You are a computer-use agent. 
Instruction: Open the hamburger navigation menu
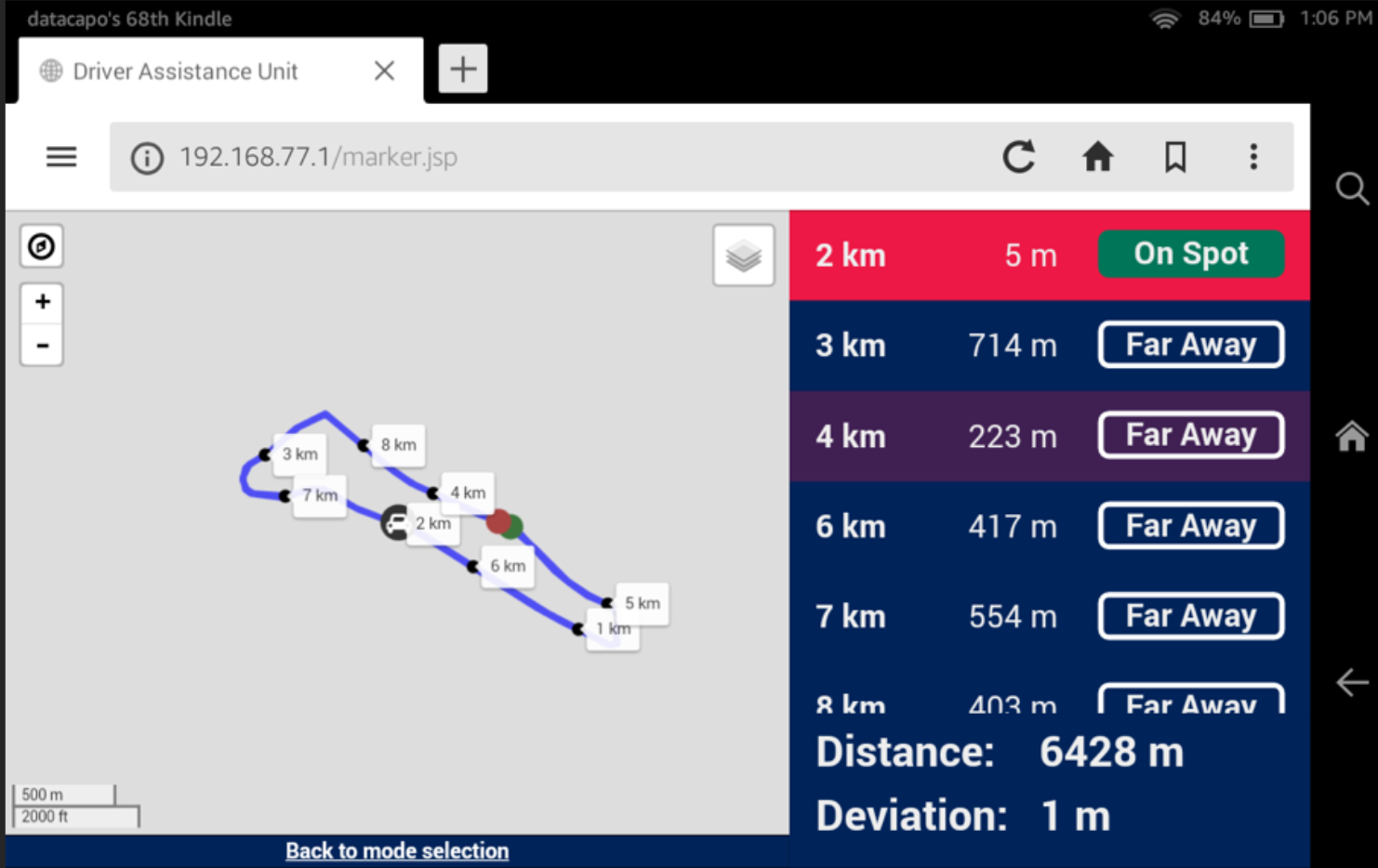coord(61,157)
